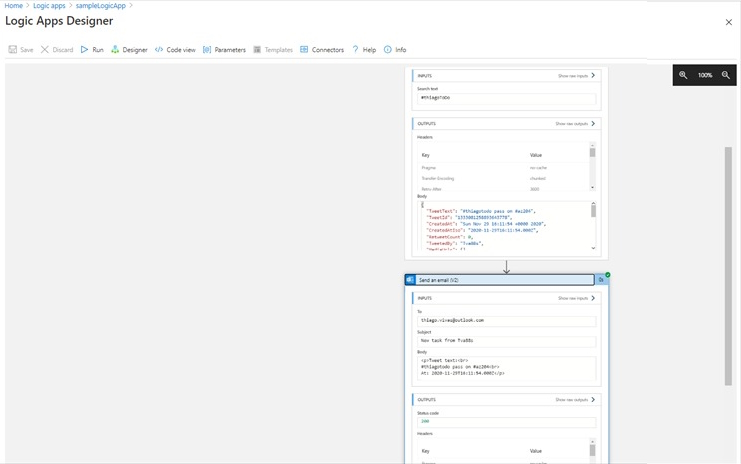This screenshot has width=741, height=464.
Task: Click the magnifier icon left of 100%
Action: pyautogui.click(x=683, y=75)
